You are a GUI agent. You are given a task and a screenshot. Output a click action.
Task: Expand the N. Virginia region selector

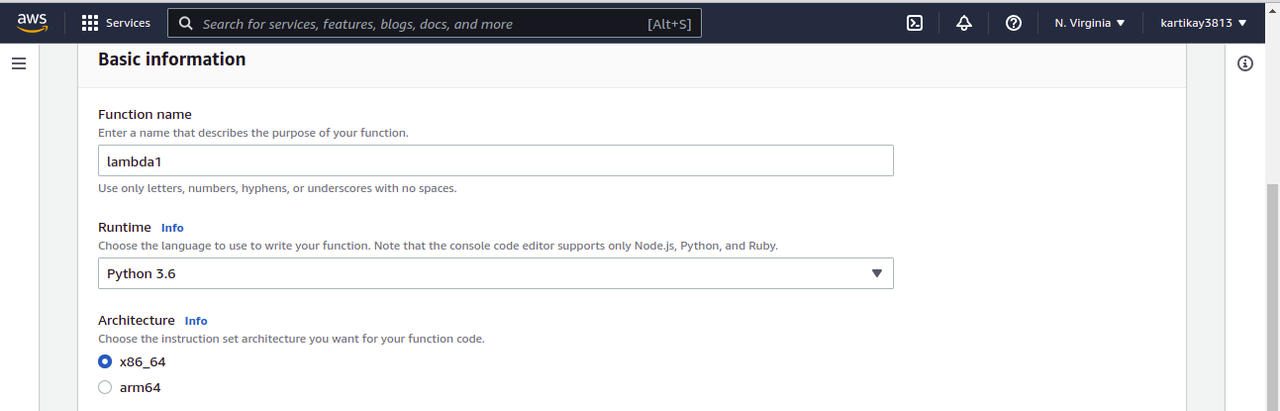(1090, 23)
